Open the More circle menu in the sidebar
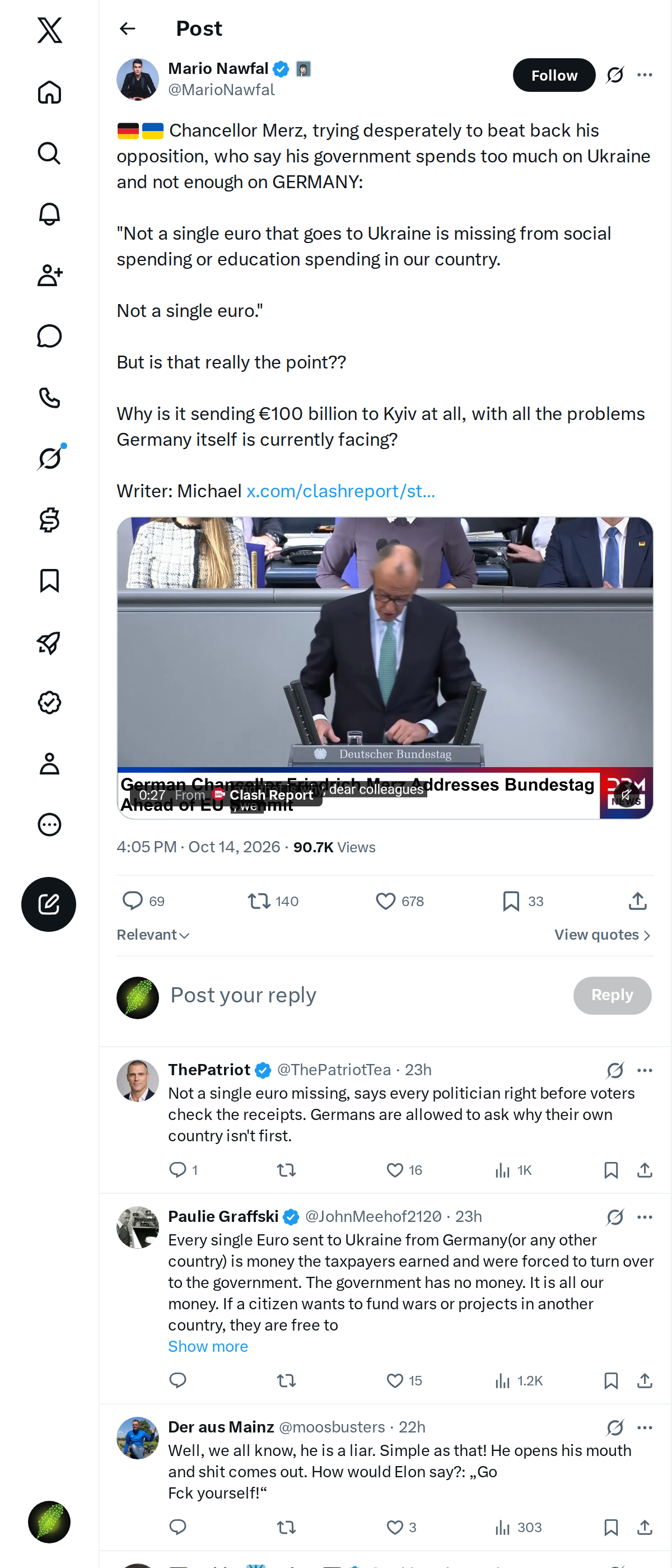The image size is (672, 1568). click(x=50, y=825)
